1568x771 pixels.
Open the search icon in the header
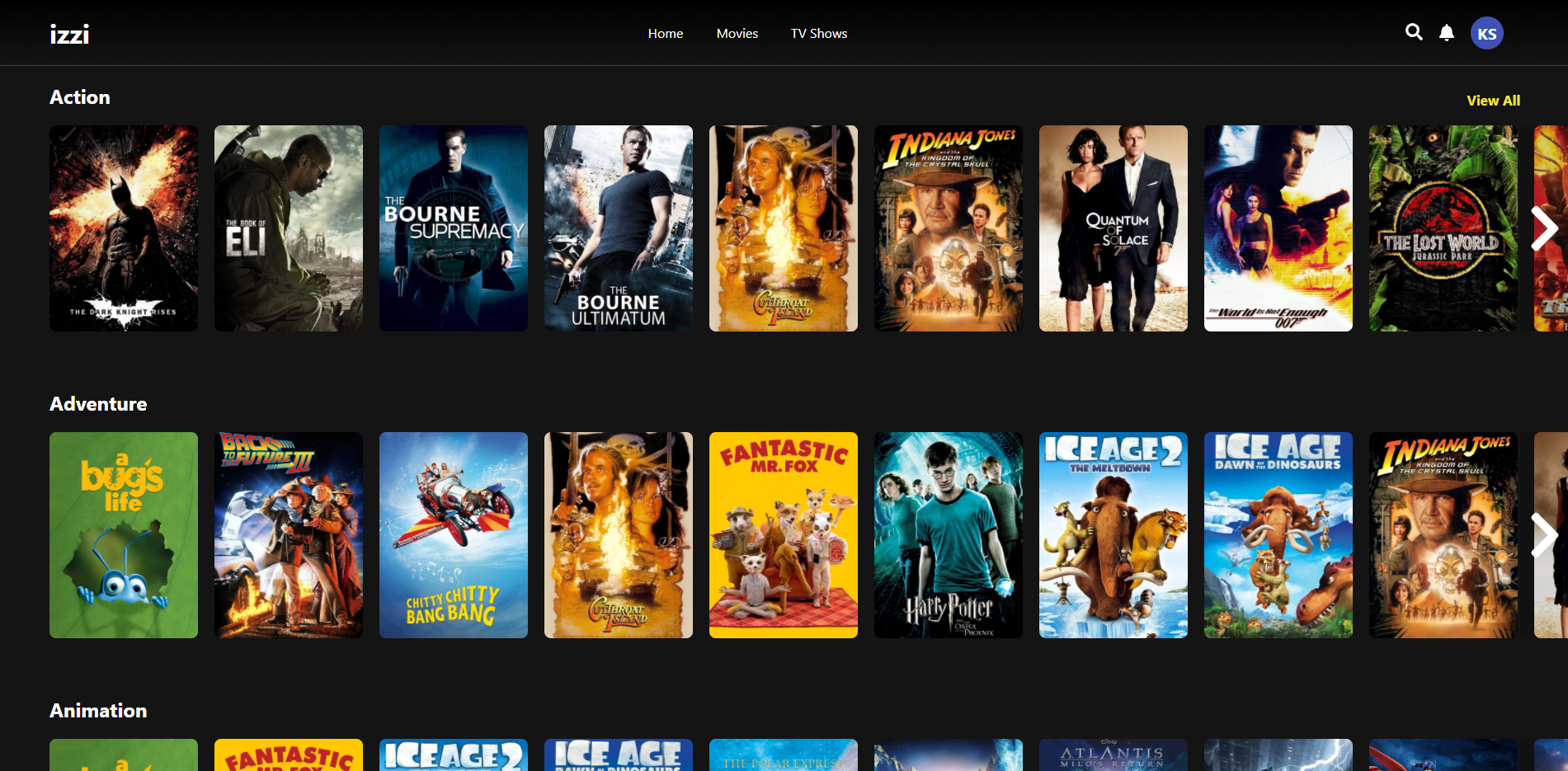point(1414,32)
